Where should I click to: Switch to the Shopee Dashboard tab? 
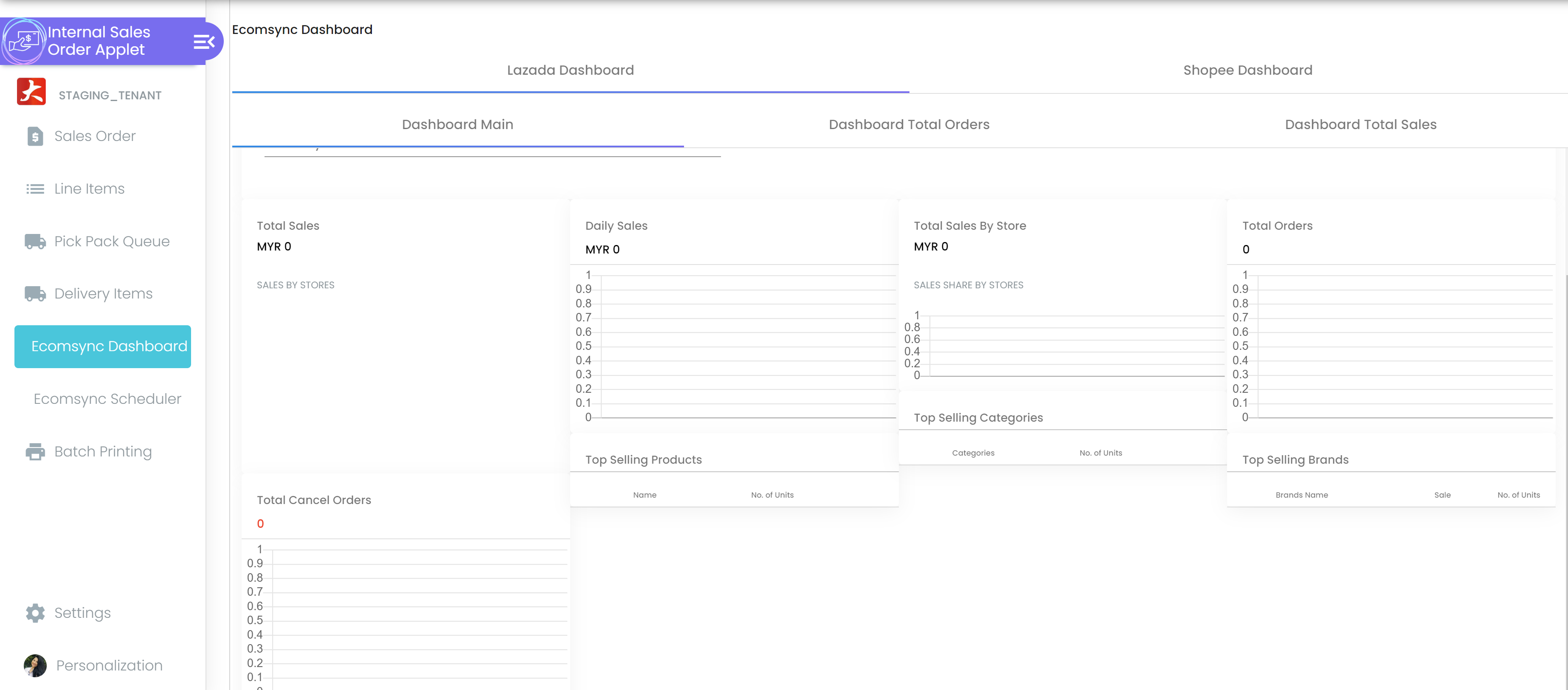tap(1247, 70)
